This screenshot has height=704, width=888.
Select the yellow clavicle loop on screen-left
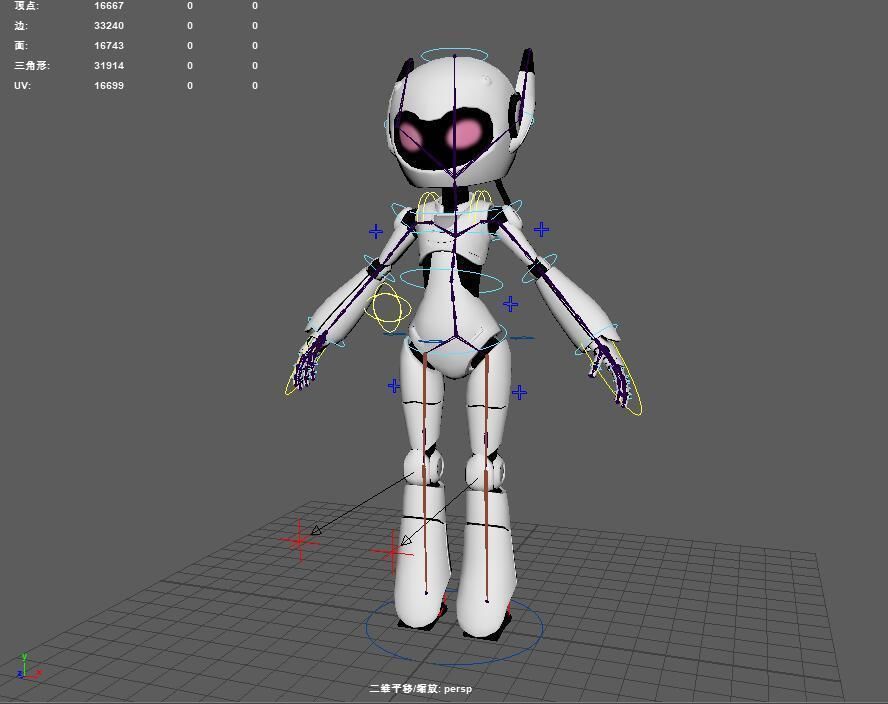pyautogui.click(x=428, y=207)
